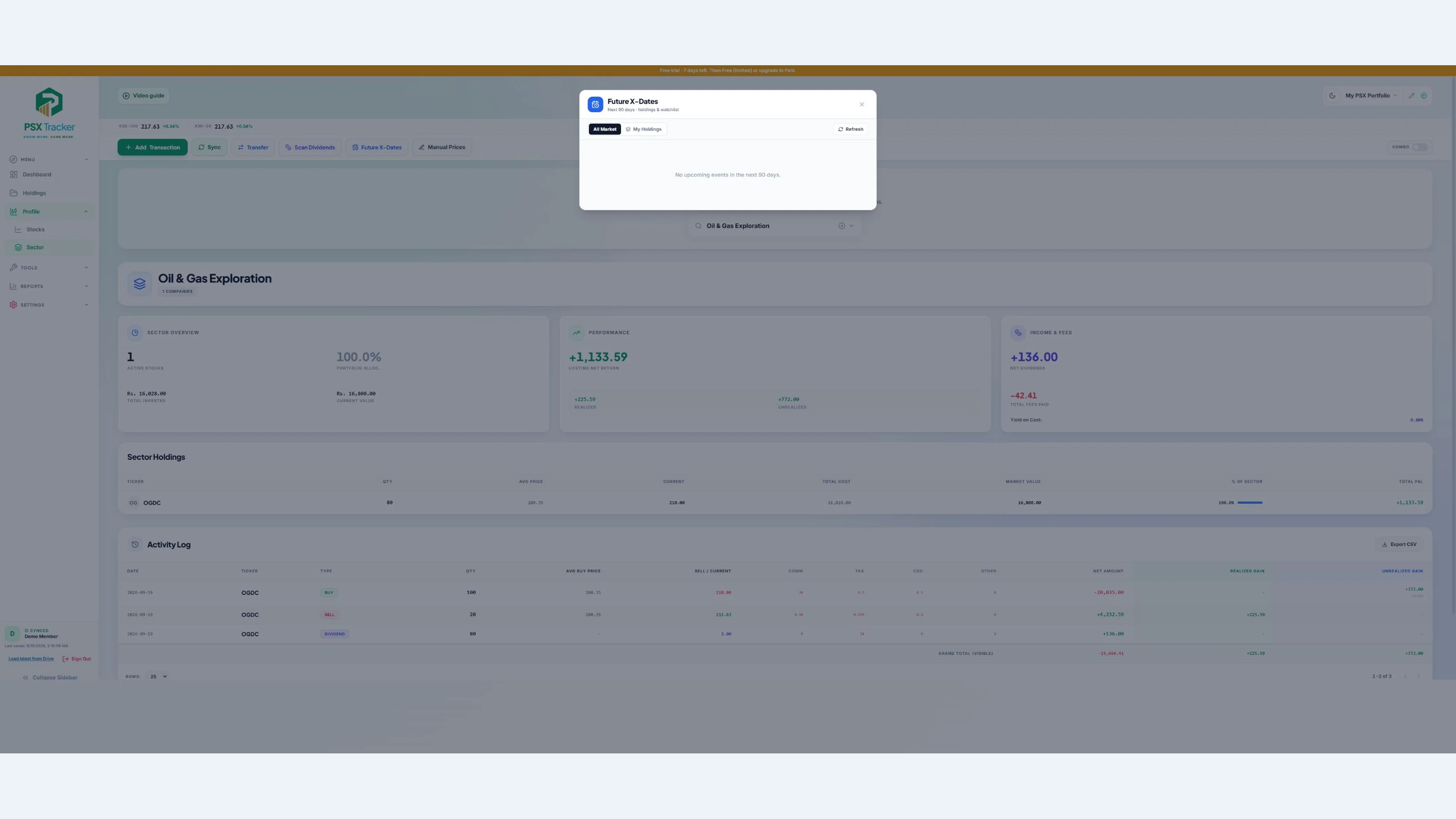The height and width of the screenshot is (819, 1456).
Task: Click the OGDC percent of sector bar
Action: (1250, 502)
